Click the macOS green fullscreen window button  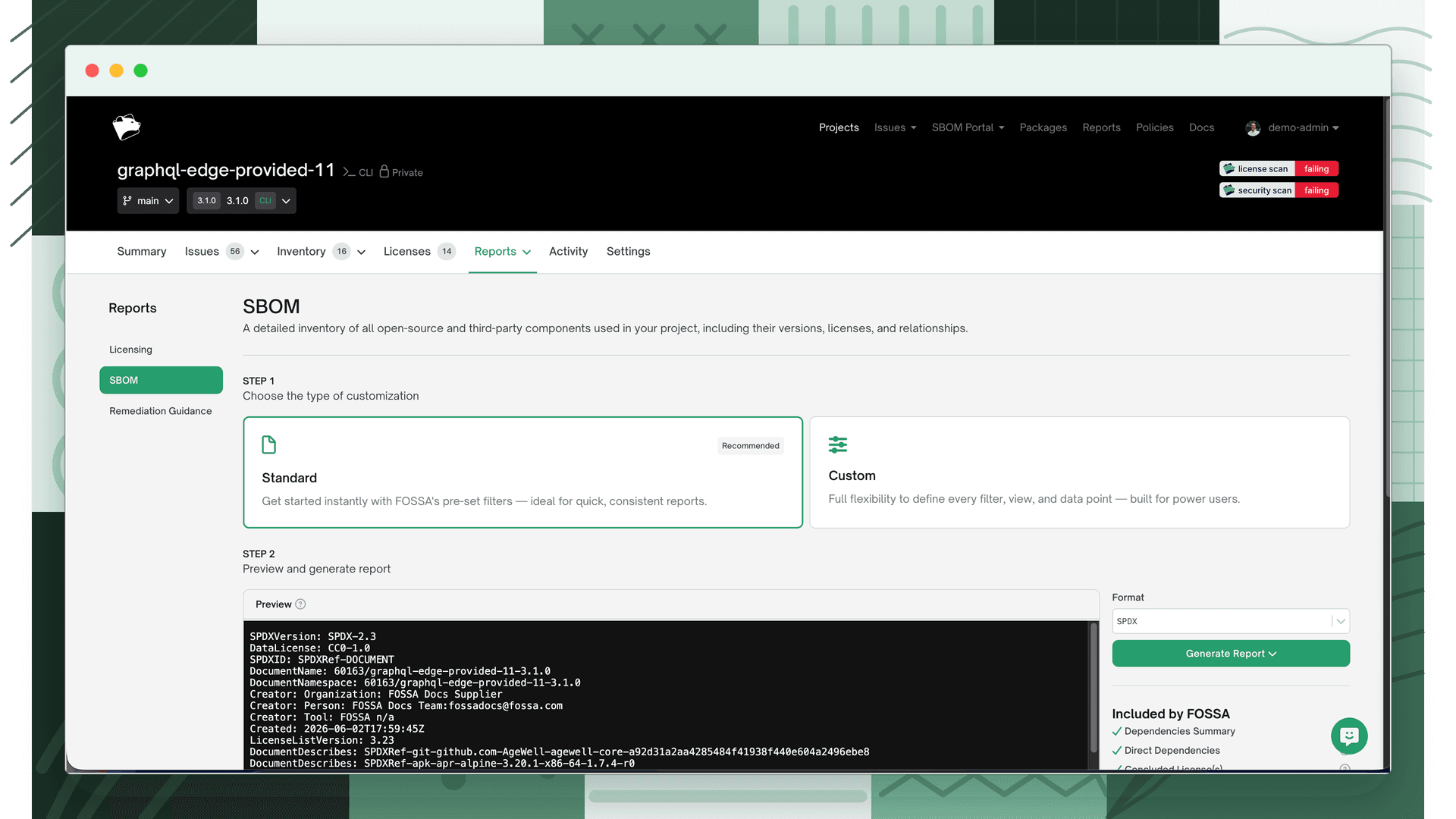[x=140, y=71]
